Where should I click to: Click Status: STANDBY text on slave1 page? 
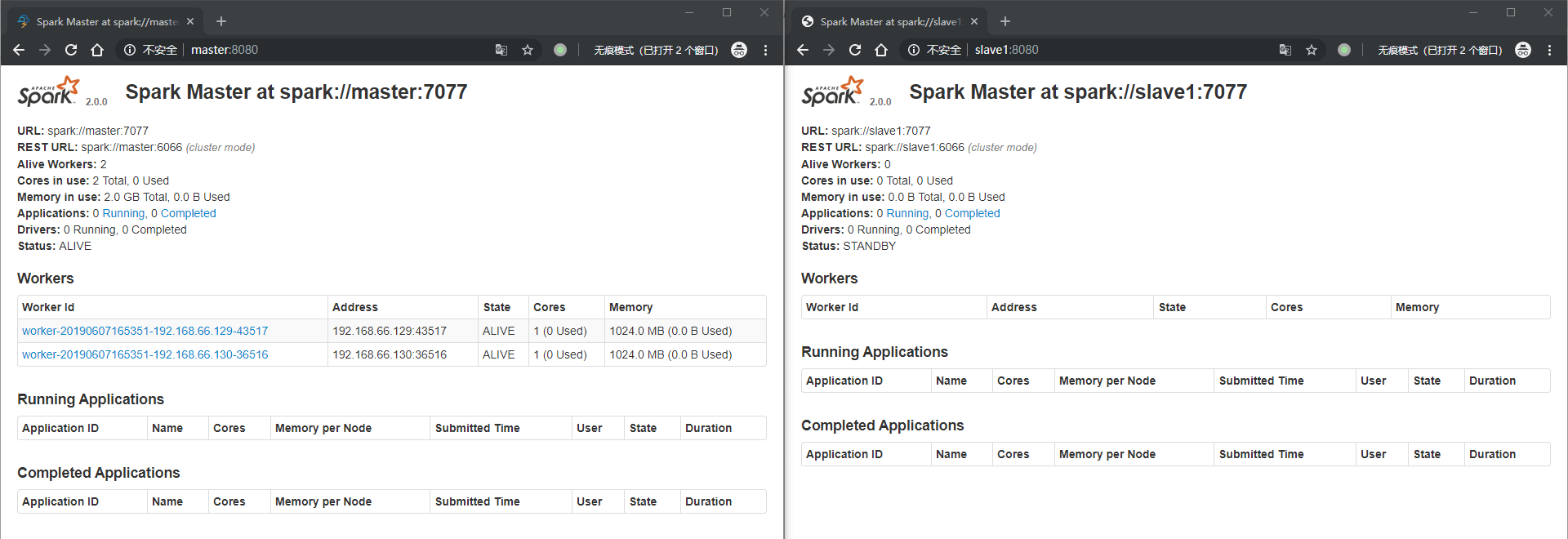click(849, 246)
